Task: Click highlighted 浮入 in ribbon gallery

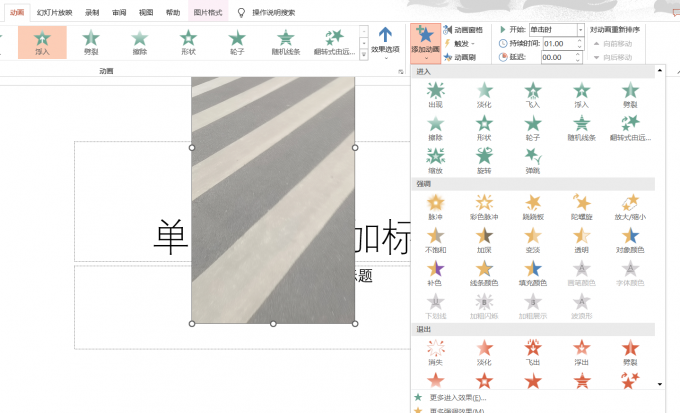Action: click(42, 42)
